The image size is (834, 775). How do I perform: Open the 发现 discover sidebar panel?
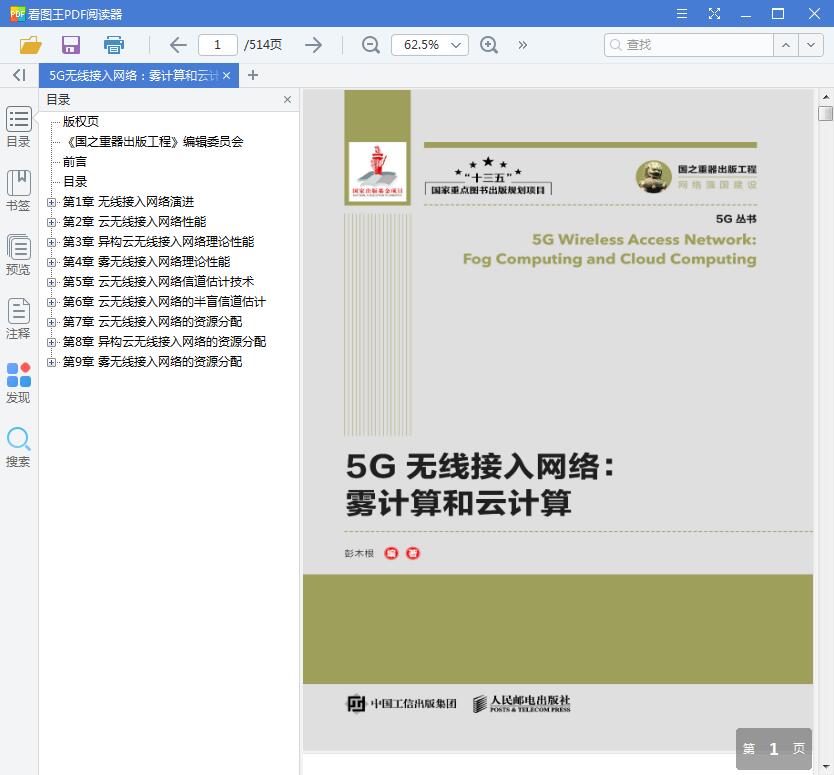point(19,382)
